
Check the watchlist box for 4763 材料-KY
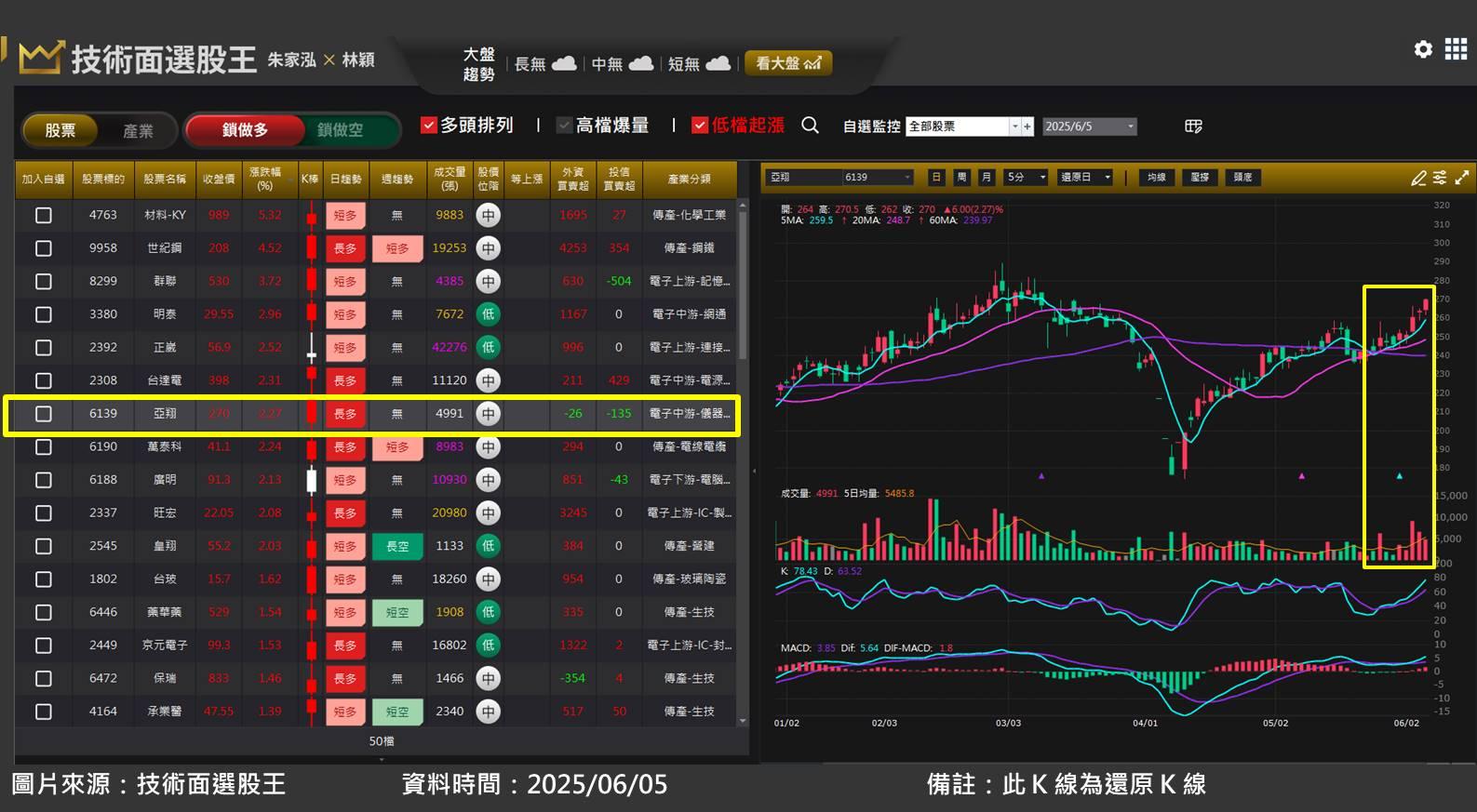43,215
